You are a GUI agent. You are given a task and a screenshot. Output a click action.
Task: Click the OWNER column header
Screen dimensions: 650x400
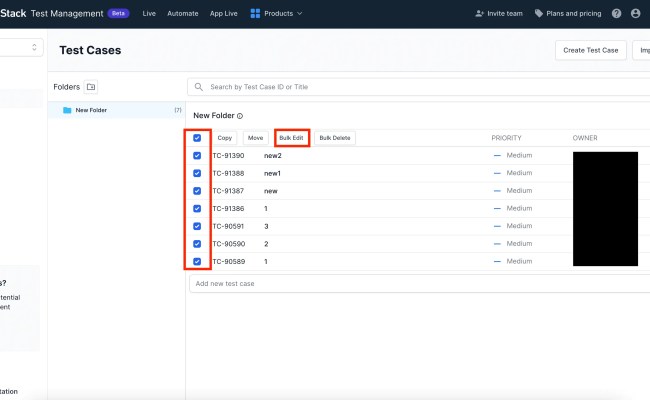pos(585,138)
